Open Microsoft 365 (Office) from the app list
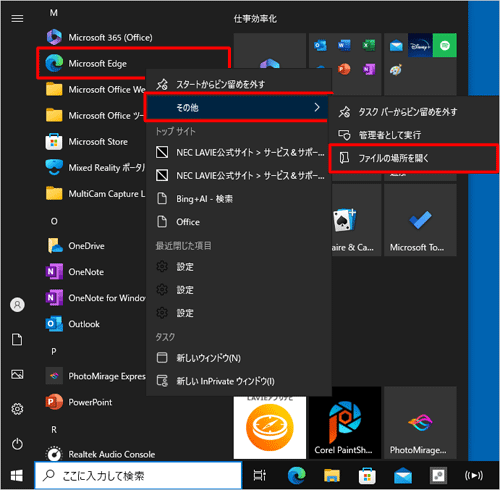This screenshot has width=500, height=490. [99, 37]
